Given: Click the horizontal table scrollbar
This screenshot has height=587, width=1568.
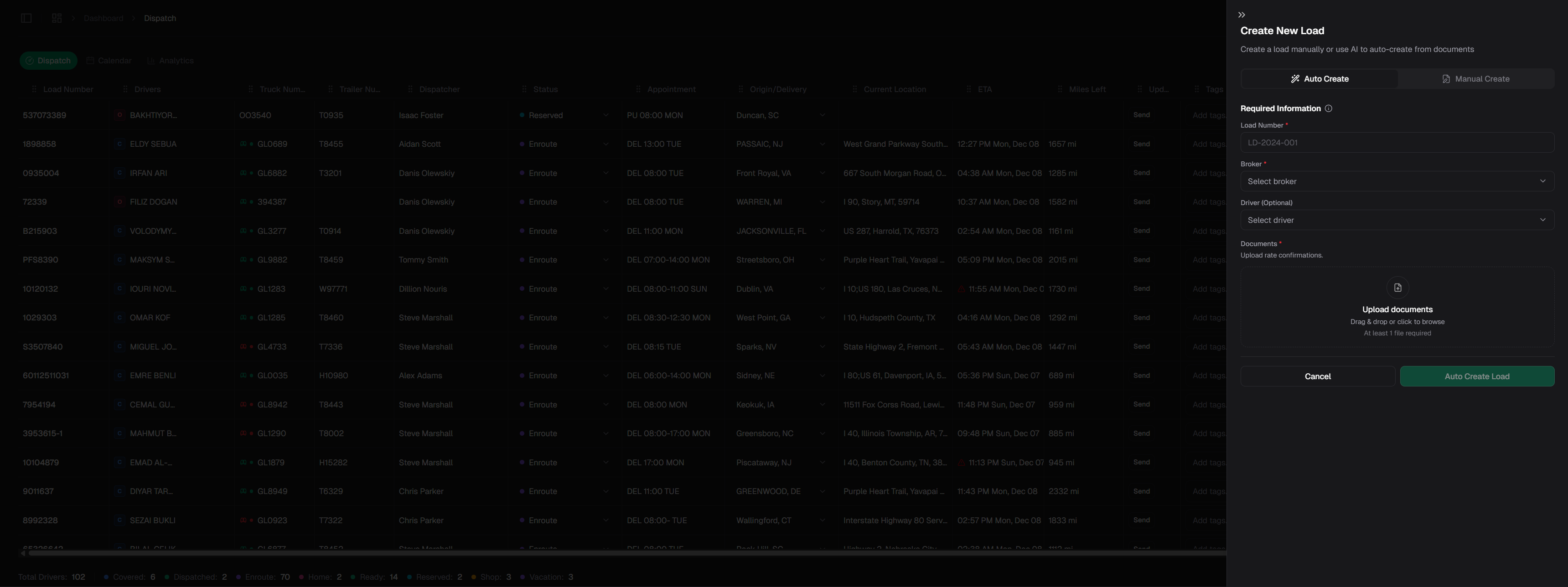Looking at the screenshot, I should click(x=609, y=554).
